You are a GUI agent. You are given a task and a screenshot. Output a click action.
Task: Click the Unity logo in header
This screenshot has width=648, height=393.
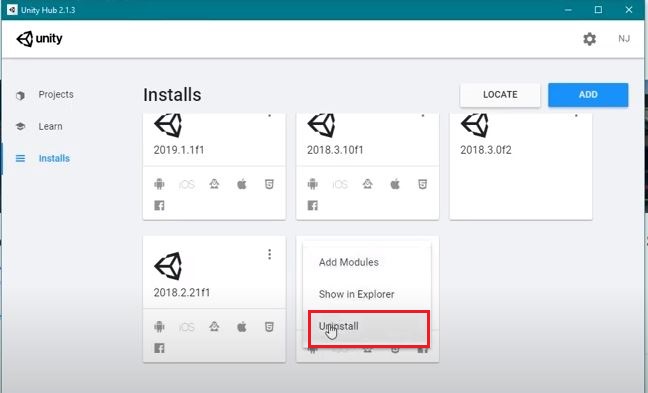tap(39, 39)
